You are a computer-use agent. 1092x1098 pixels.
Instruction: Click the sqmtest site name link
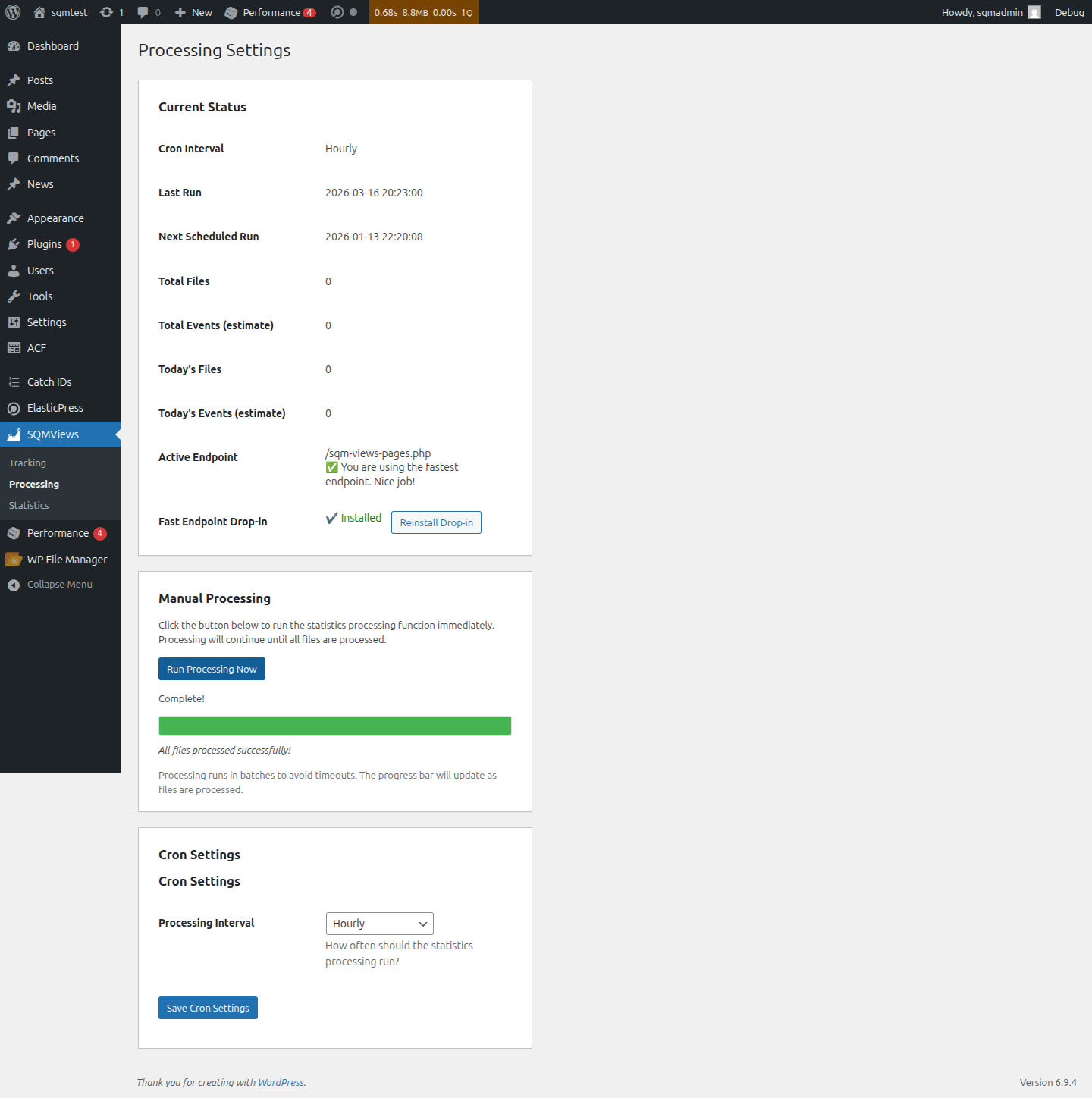coord(69,12)
